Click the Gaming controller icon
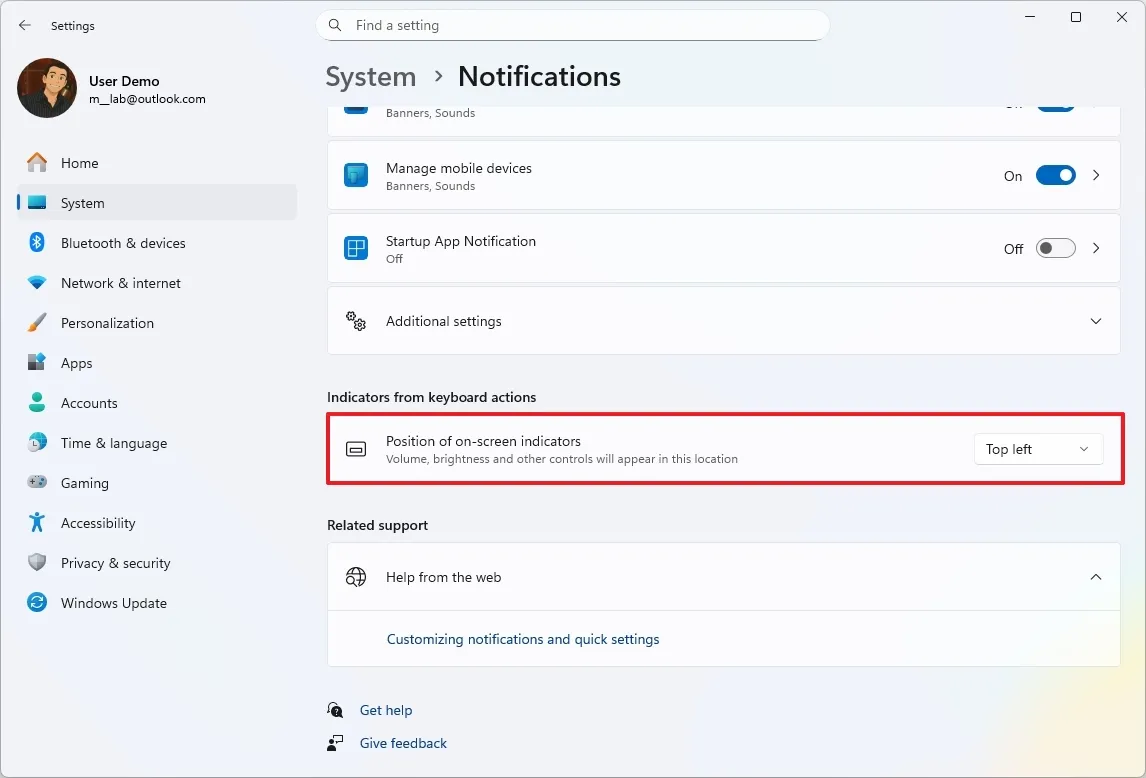Image resolution: width=1146 pixels, height=778 pixels. tap(37, 483)
